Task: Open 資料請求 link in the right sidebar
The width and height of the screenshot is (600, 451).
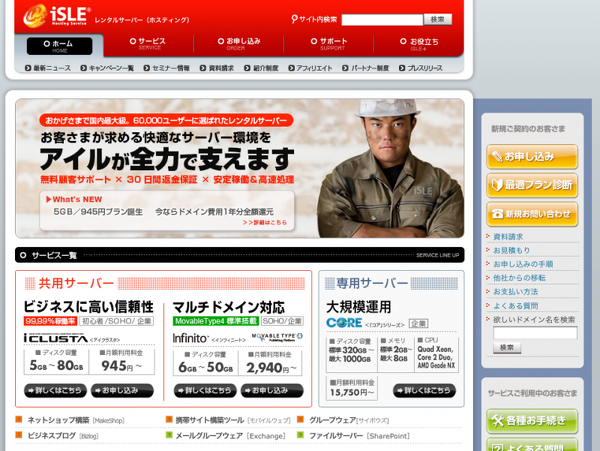Action: click(x=508, y=237)
